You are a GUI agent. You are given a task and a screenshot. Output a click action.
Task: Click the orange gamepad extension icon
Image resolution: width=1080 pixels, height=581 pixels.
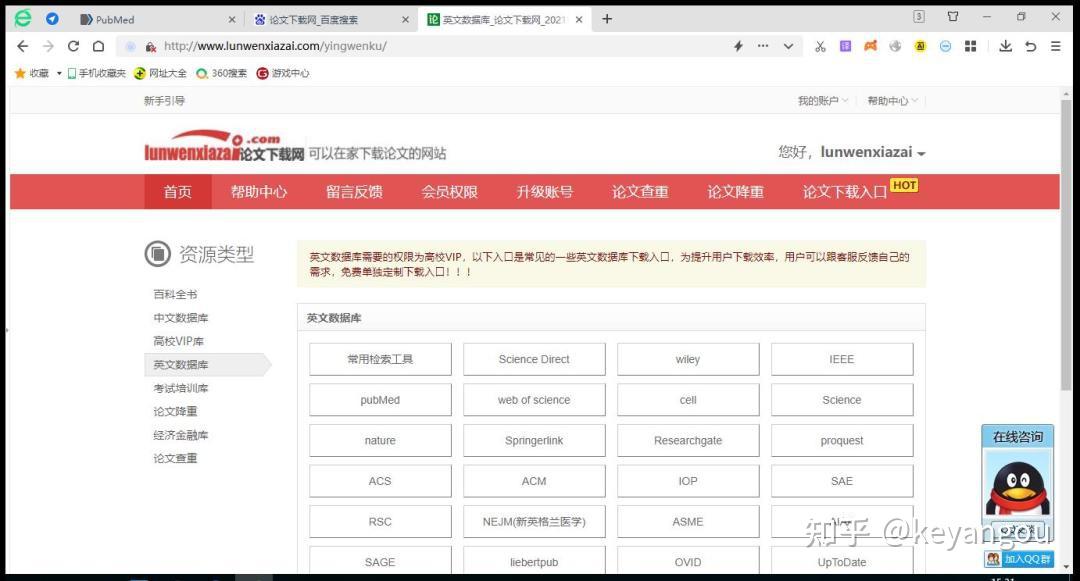pyautogui.click(x=871, y=46)
